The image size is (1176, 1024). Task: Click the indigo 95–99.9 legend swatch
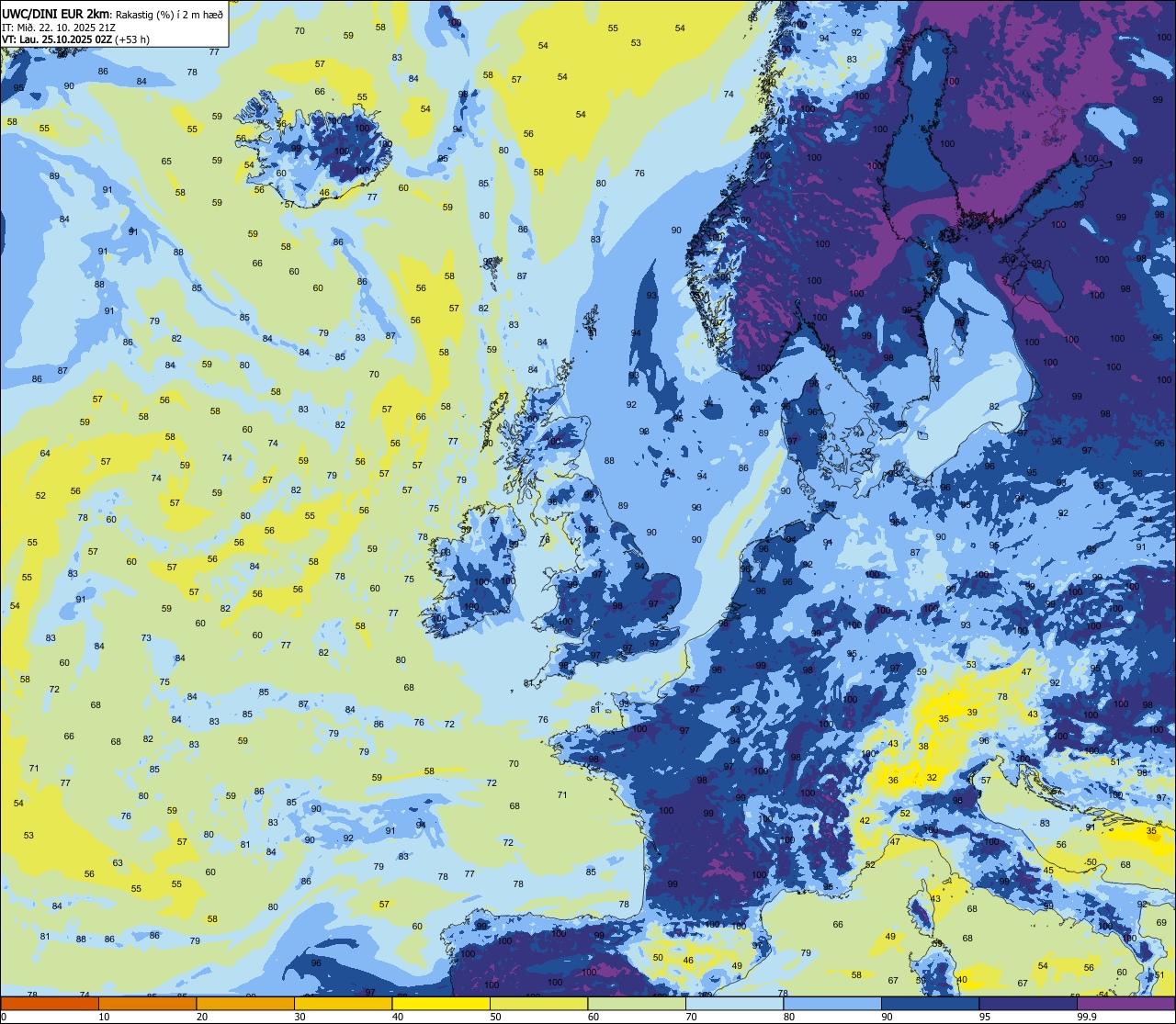pyautogui.click(x=1028, y=1003)
